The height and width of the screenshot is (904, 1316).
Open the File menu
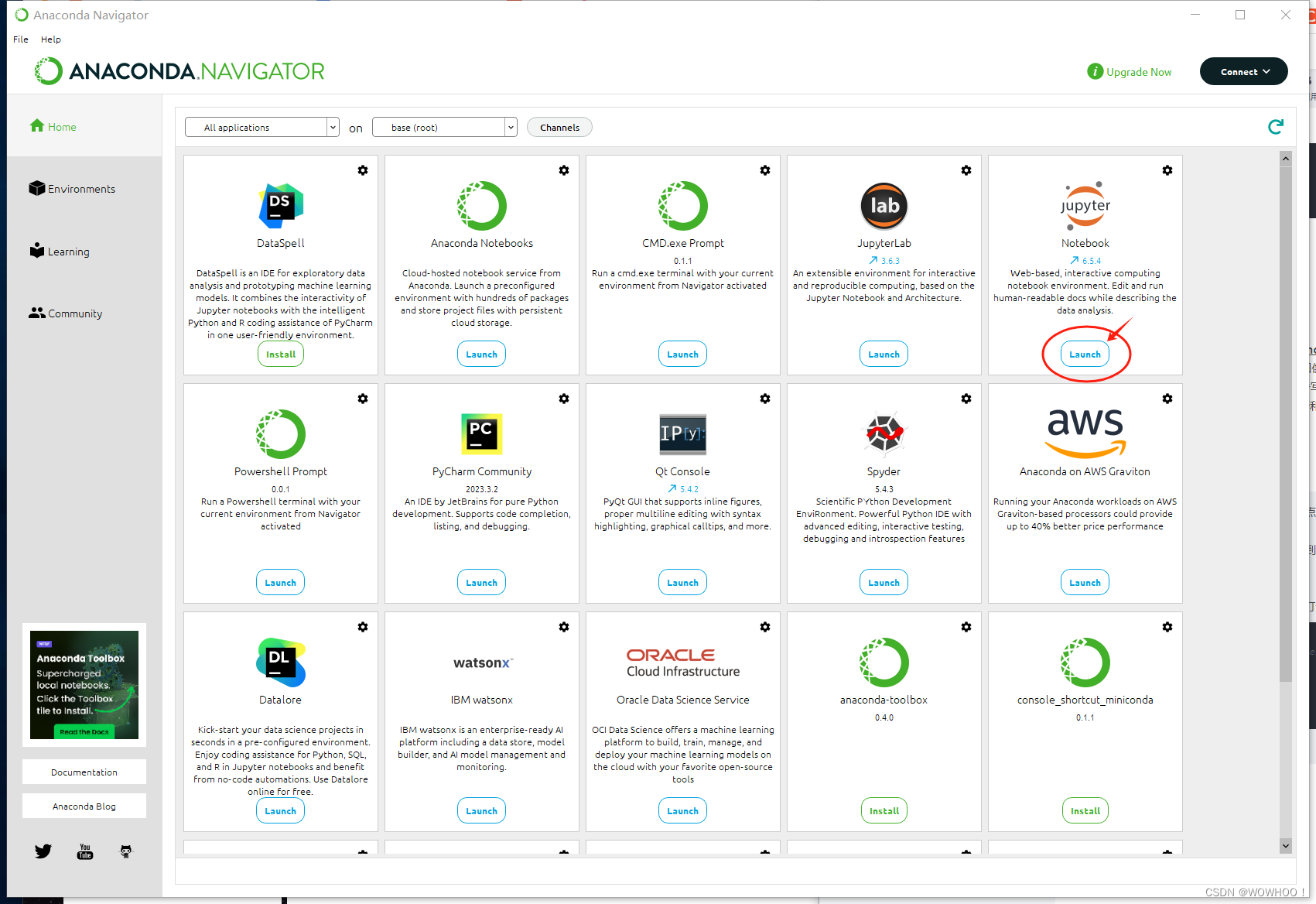(21, 39)
